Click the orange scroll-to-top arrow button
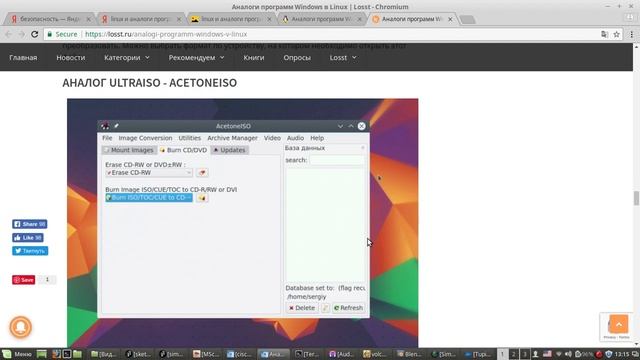 coord(619,324)
